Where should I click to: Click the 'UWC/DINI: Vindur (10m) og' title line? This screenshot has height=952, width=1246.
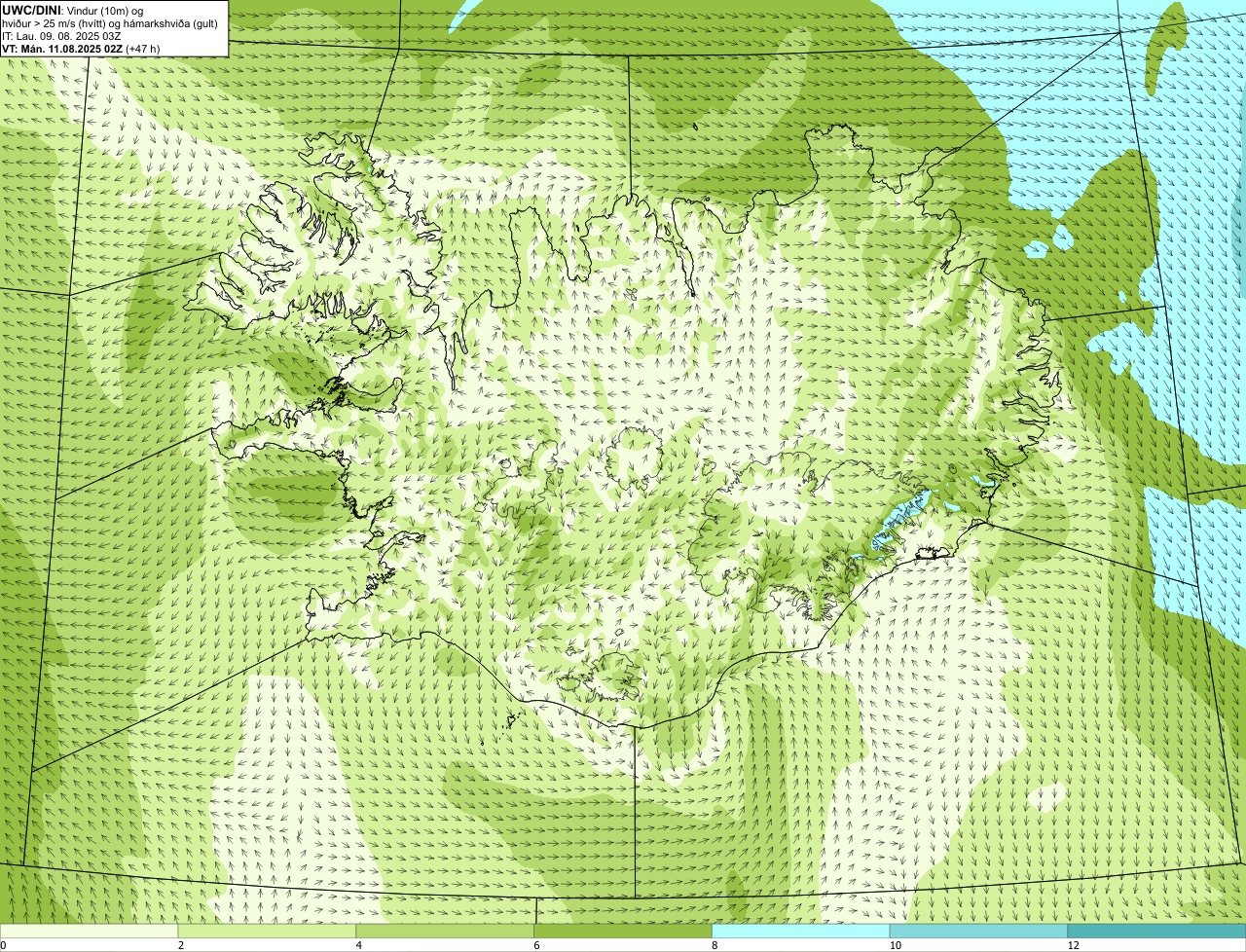point(73,11)
